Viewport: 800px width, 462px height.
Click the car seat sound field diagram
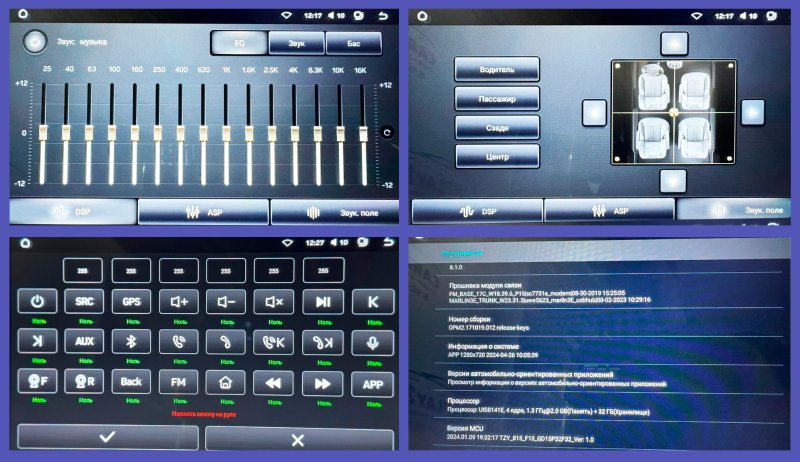[673, 112]
